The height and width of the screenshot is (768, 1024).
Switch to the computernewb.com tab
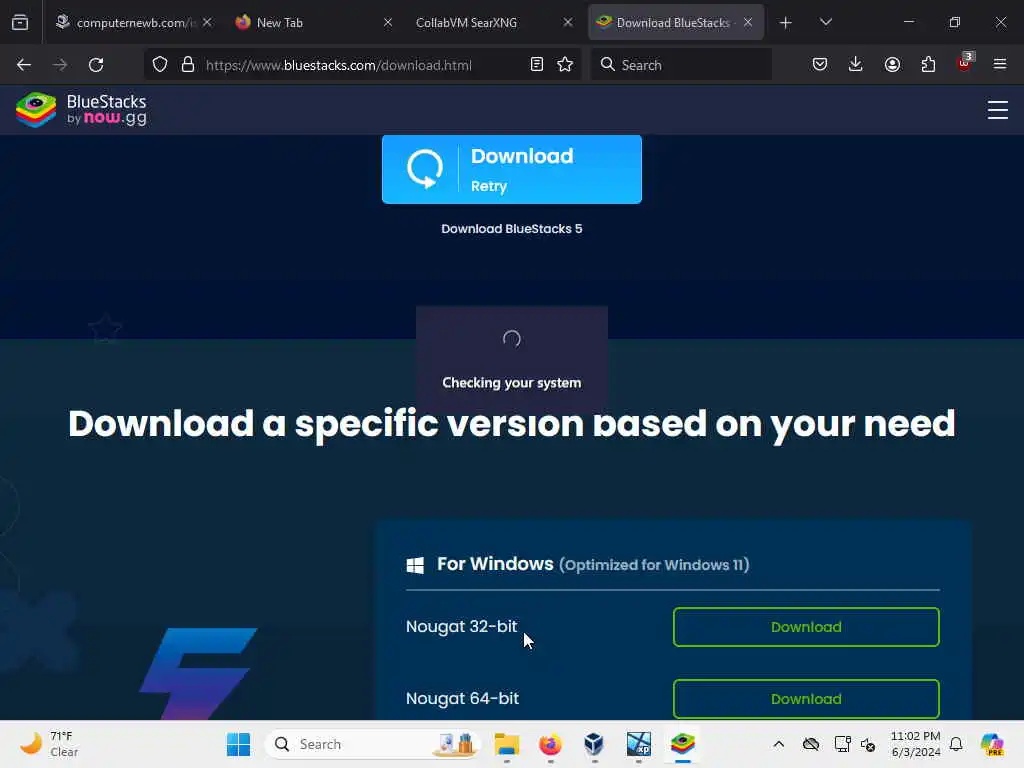tap(133, 22)
